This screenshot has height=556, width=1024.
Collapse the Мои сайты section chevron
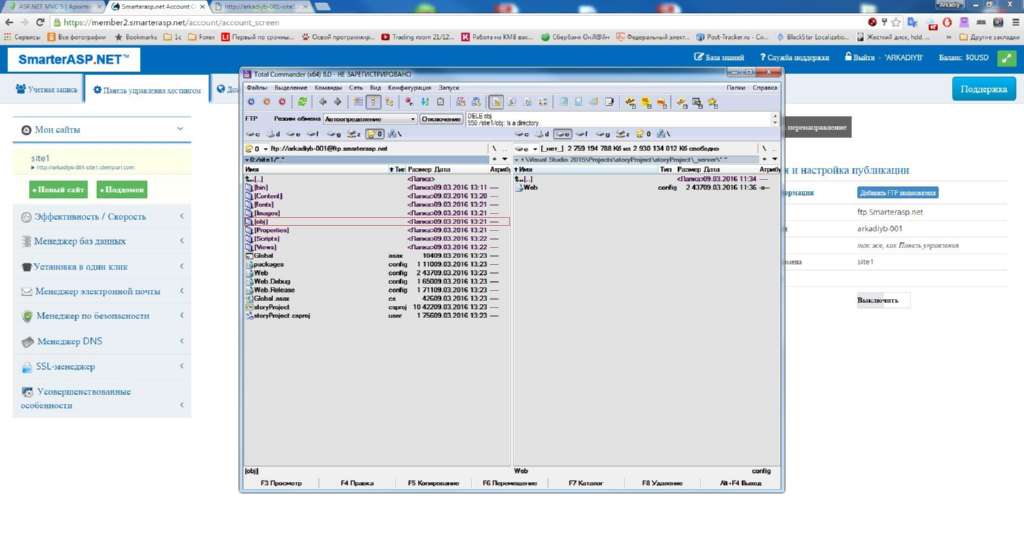[180, 129]
